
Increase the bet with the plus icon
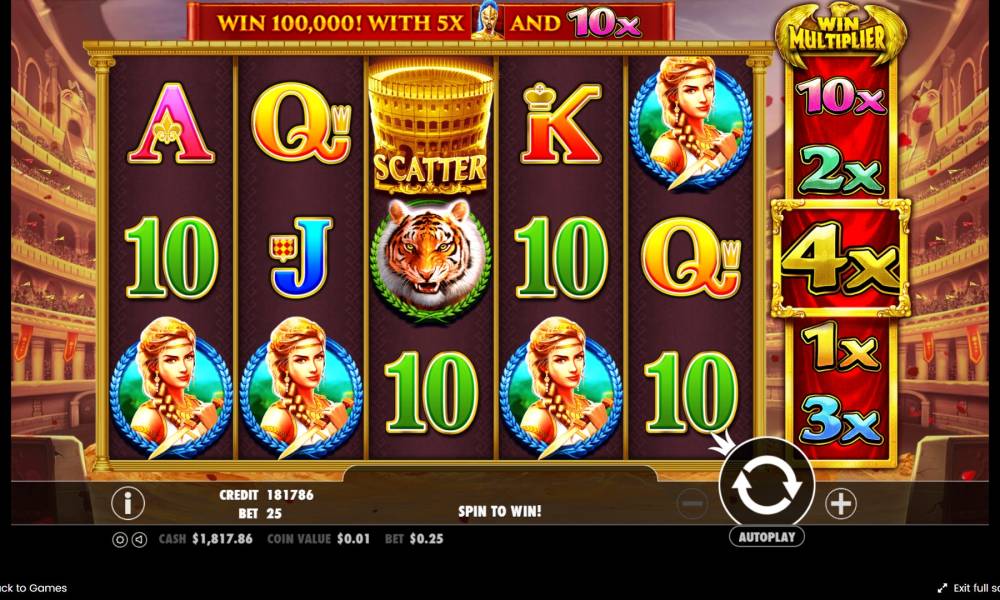[841, 504]
